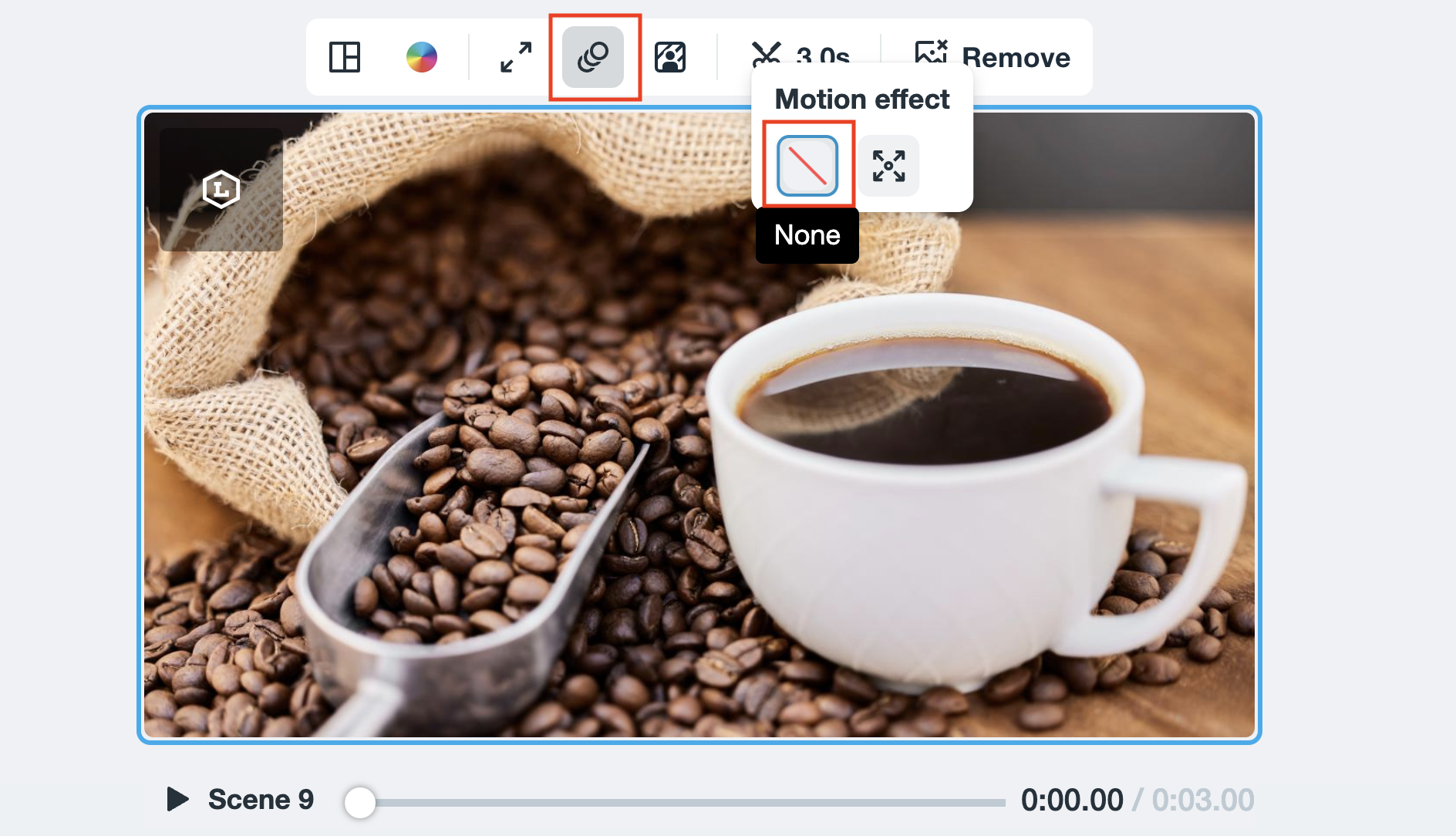Image resolution: width=1456 pixels, height=836 pixels.
Task: Open the 3.0s duration setting
Action: (823, 54)
